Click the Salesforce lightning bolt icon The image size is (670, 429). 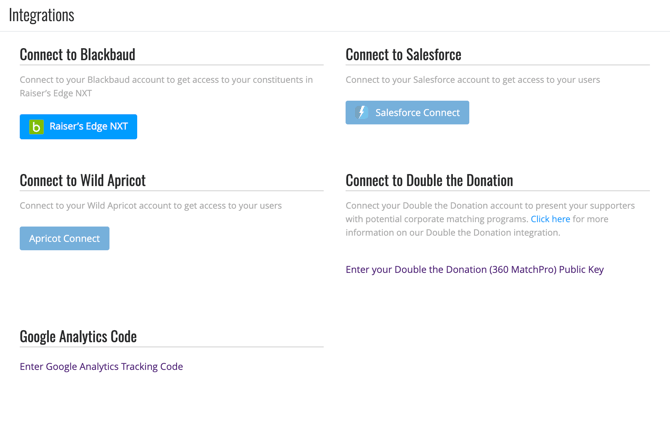coord(362,113)
